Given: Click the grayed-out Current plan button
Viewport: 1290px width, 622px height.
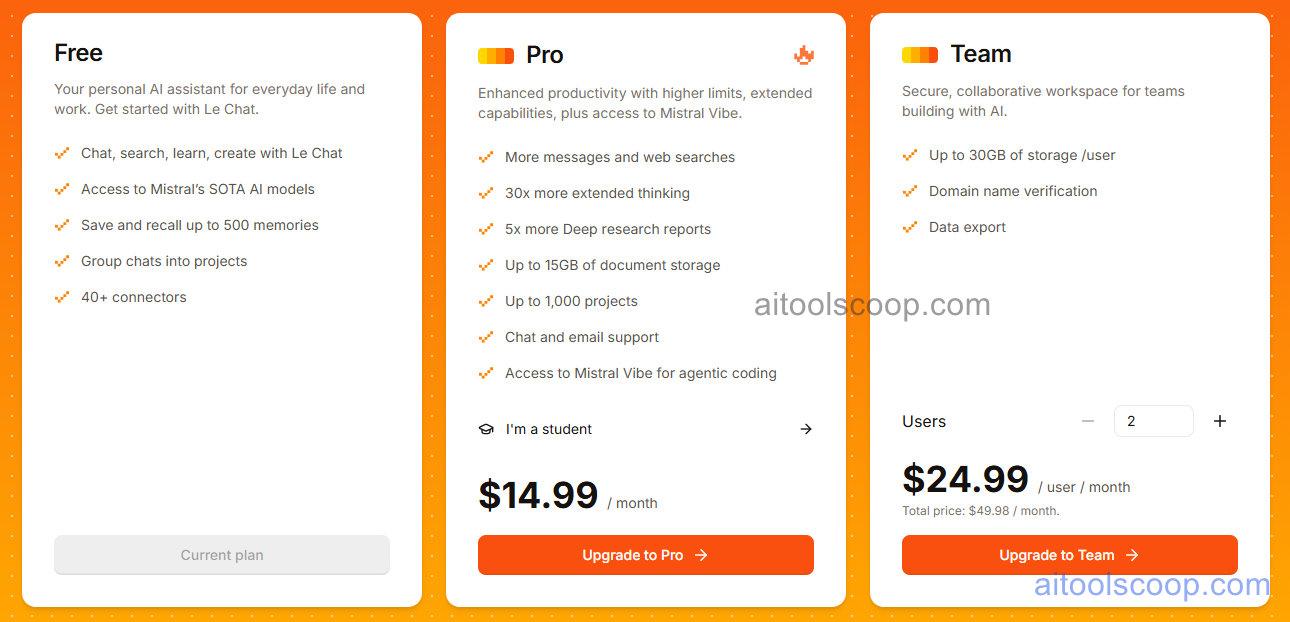Looking at the screenshot, I should pyautogui.click(x=221, y=555).
